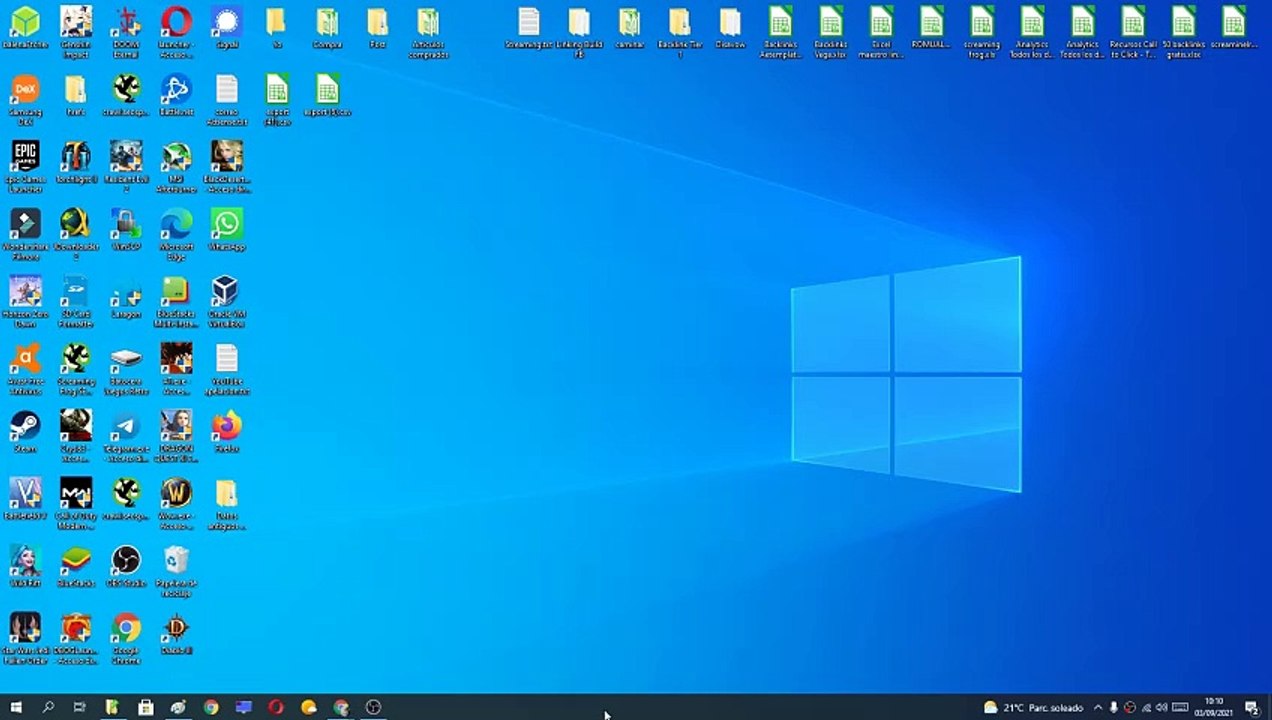Select the MSI Afterburner desktop icon
The width and height of the screenshot is (1272, 720).
176,166
